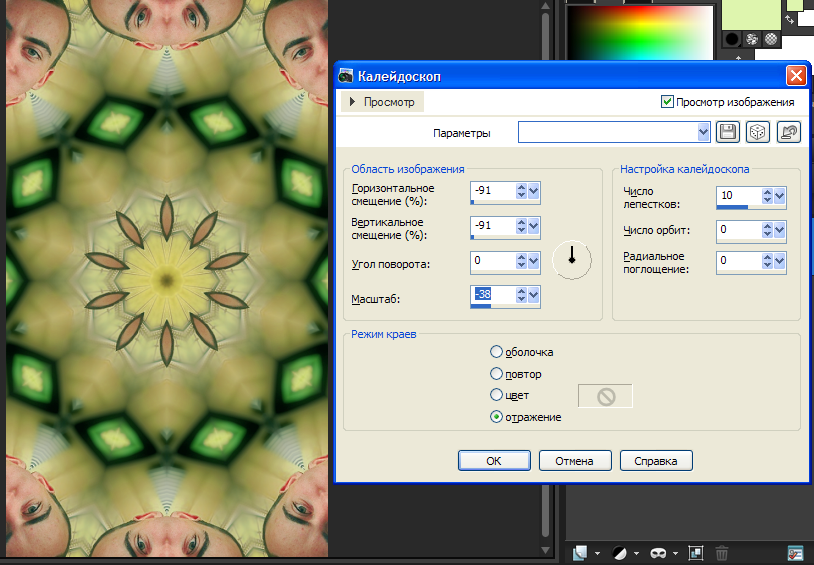
Task: Uncheck the Просмотр изображения checkbox
Action: tap(667, 101)
